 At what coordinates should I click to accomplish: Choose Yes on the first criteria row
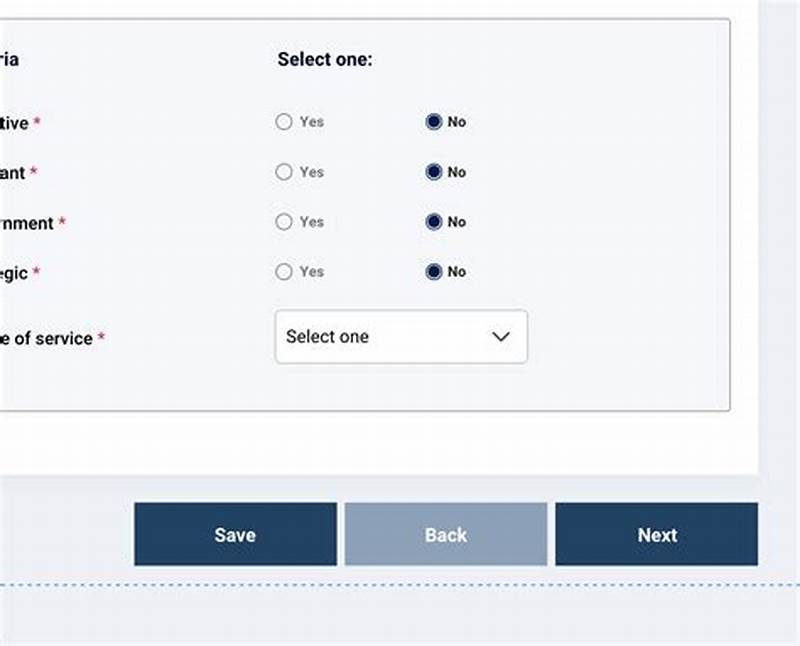tap(284, 122)
